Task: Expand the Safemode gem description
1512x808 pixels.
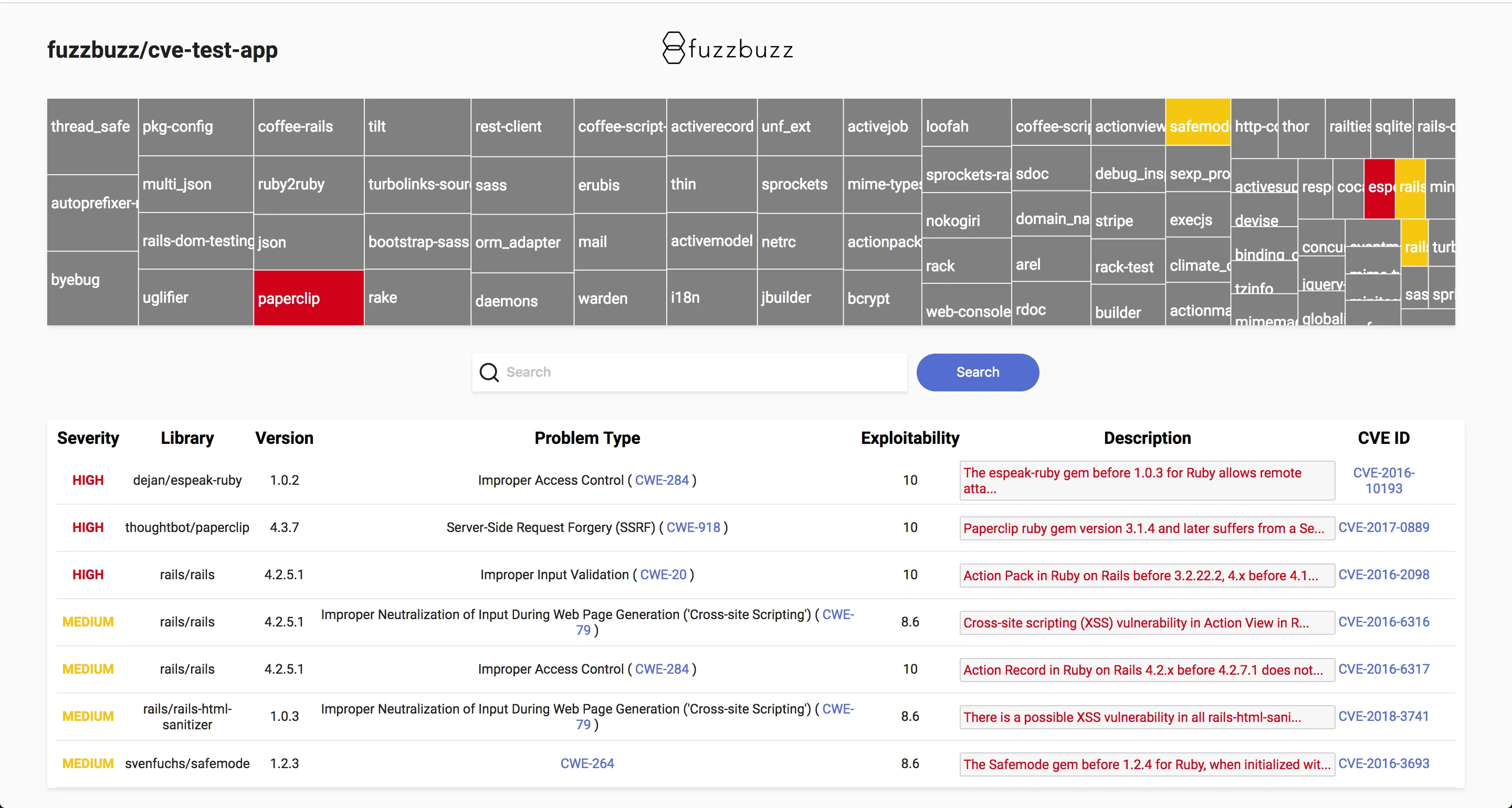Action: [x=1147, y=764]
